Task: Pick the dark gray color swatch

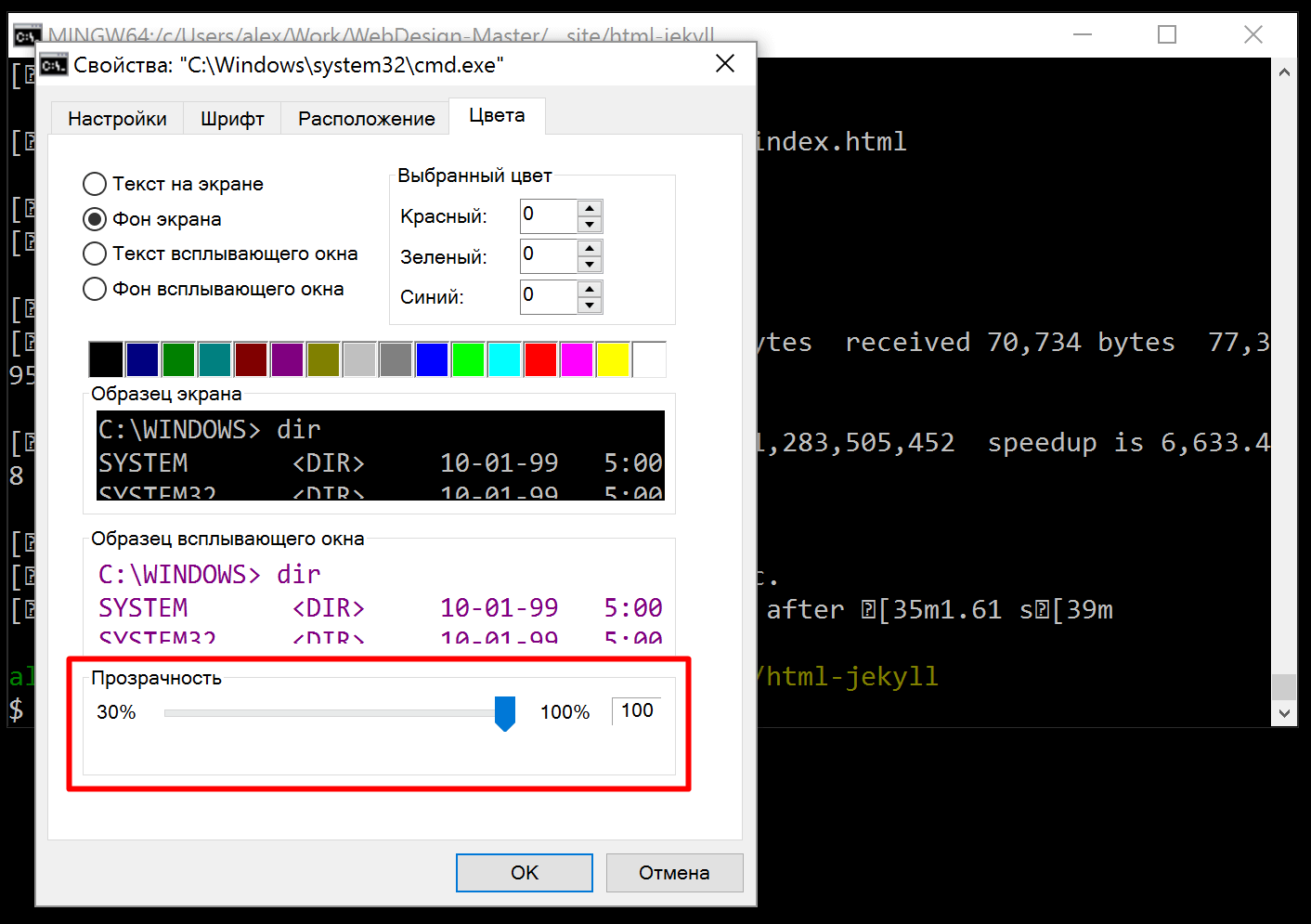Action: tap(396, 359)
